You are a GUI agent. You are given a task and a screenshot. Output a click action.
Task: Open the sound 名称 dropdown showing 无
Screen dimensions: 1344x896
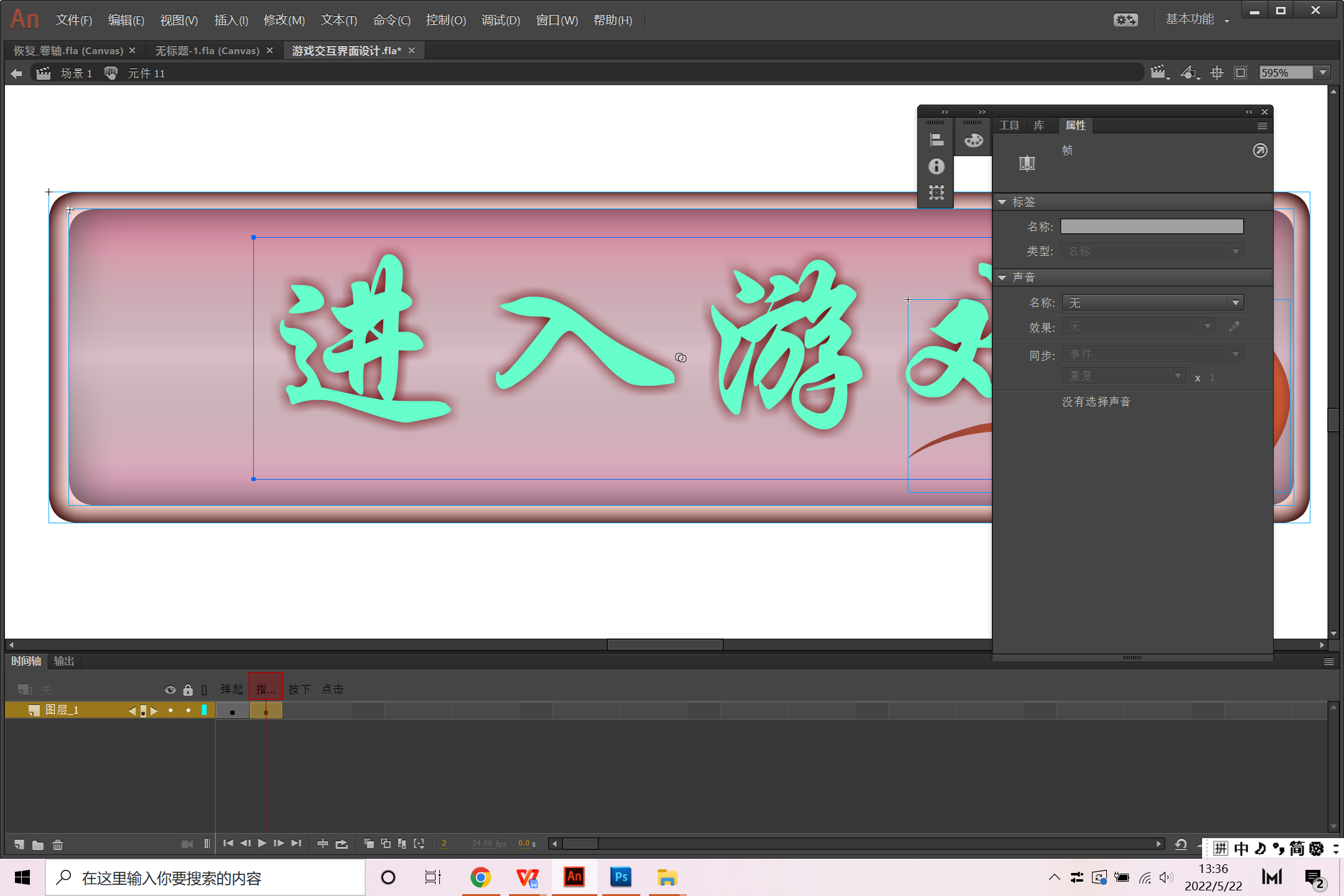coord(1152,303)
